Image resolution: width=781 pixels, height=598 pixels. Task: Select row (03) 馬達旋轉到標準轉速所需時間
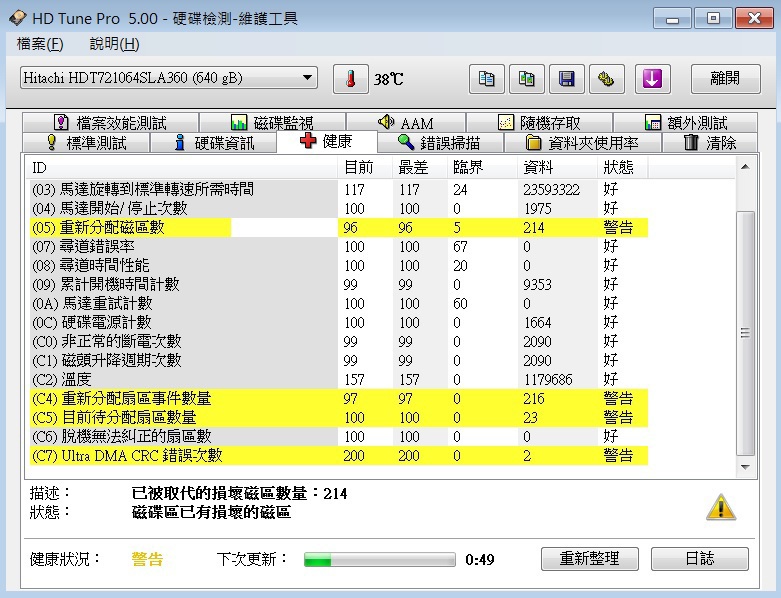339,189
